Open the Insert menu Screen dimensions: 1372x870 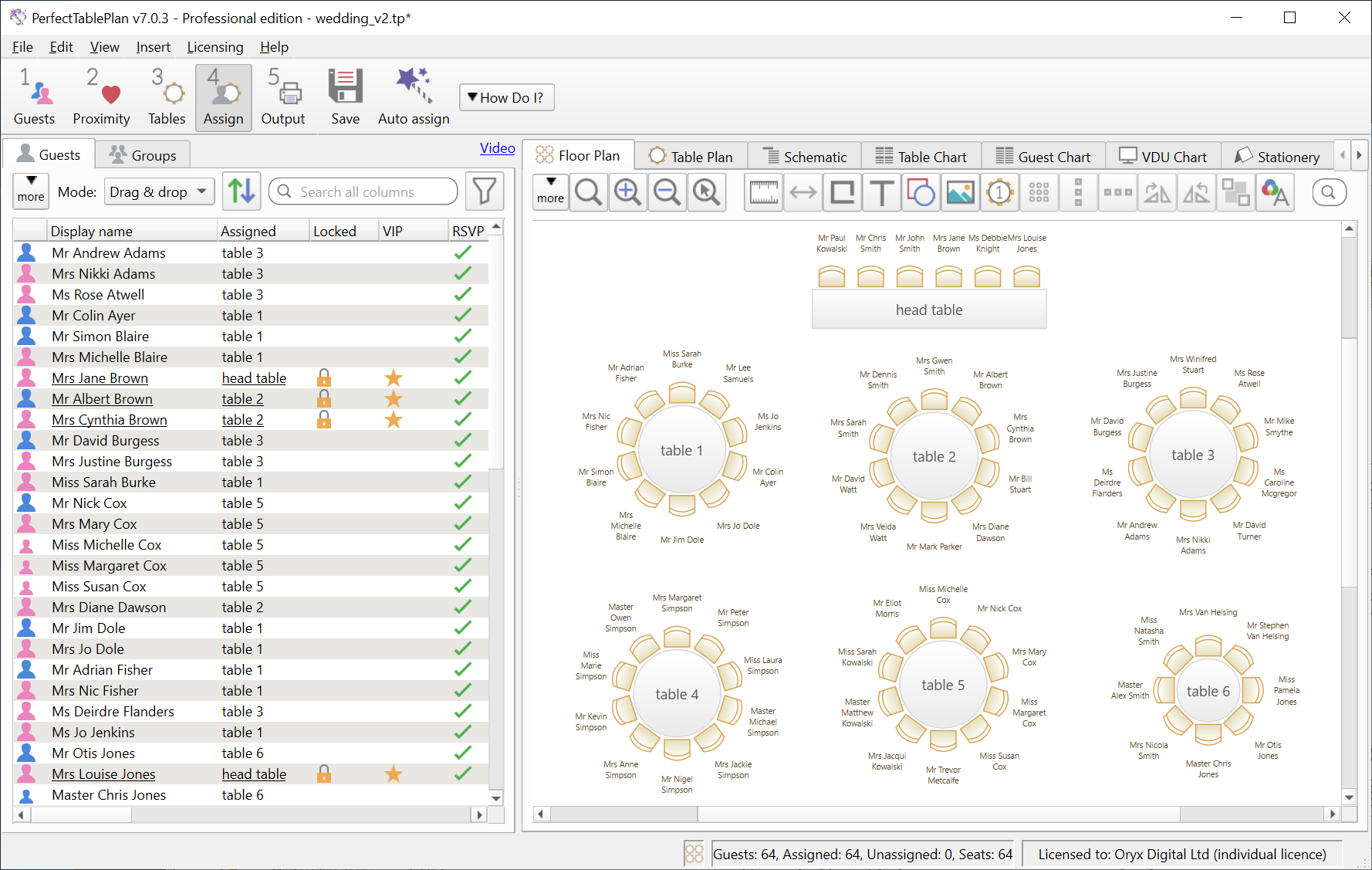153,47
